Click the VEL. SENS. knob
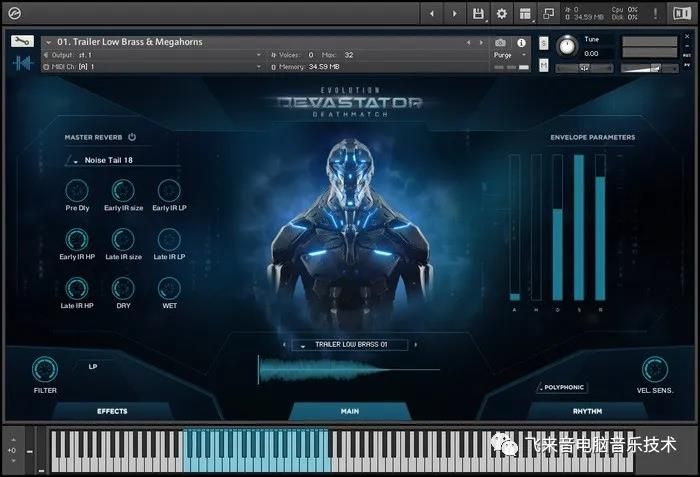Screen dimensions: 700x477 tap(654, 369)
